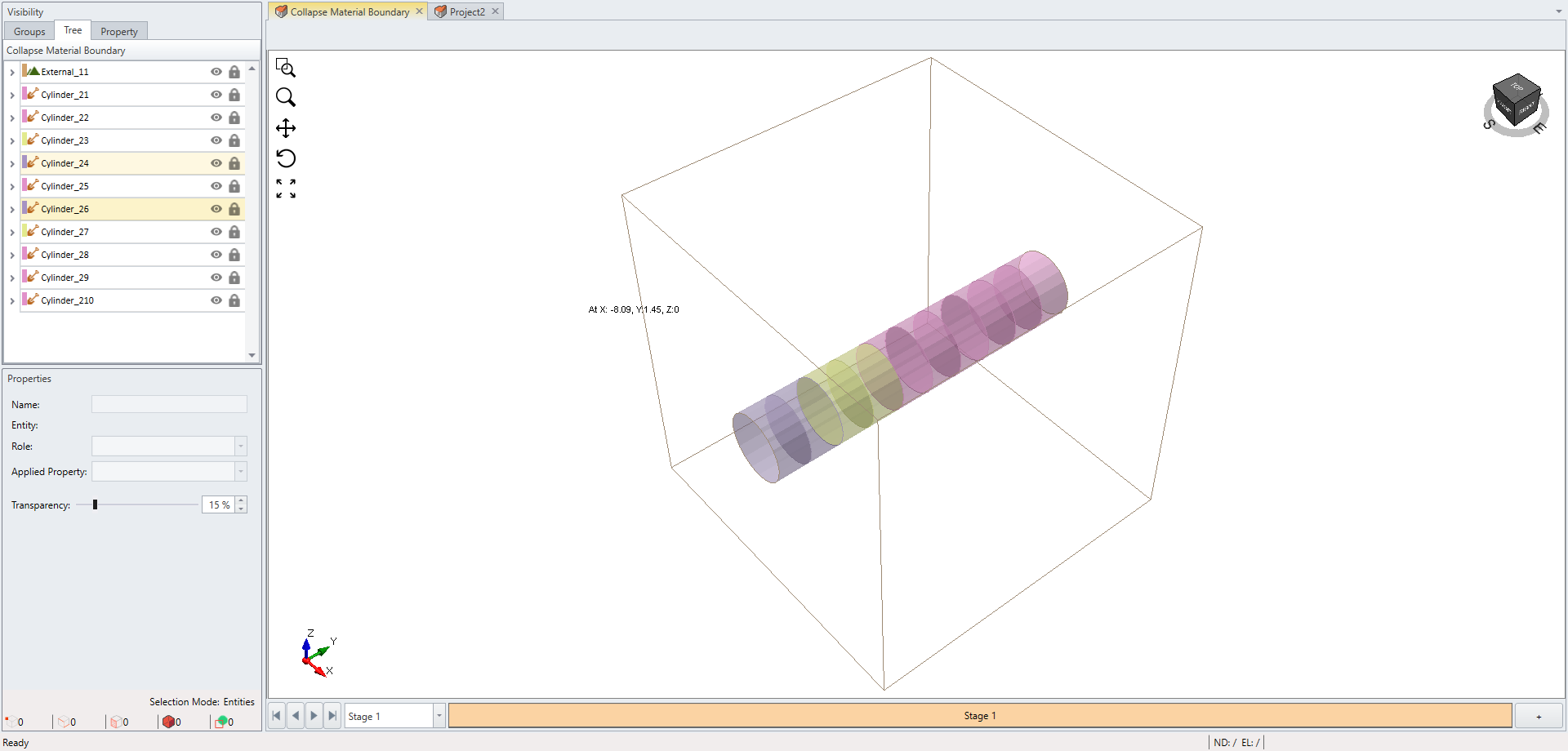The width and height of the screenshot is (1568, 751).
Task: Lock the Cylinder_23 entity
Action: tap(234, 140)
